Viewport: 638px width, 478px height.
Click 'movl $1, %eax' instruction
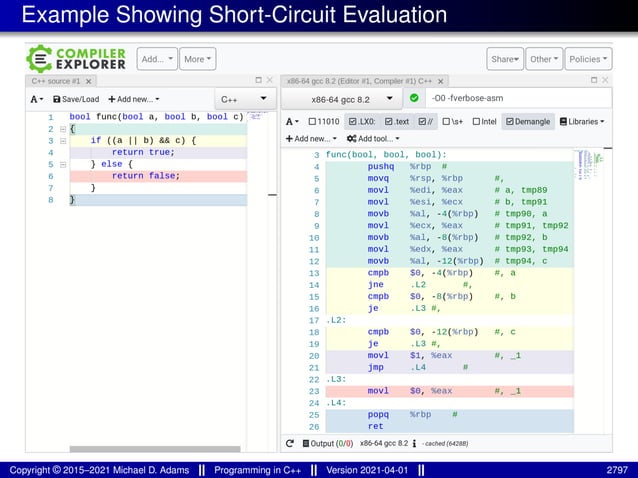tap(410, 356)
